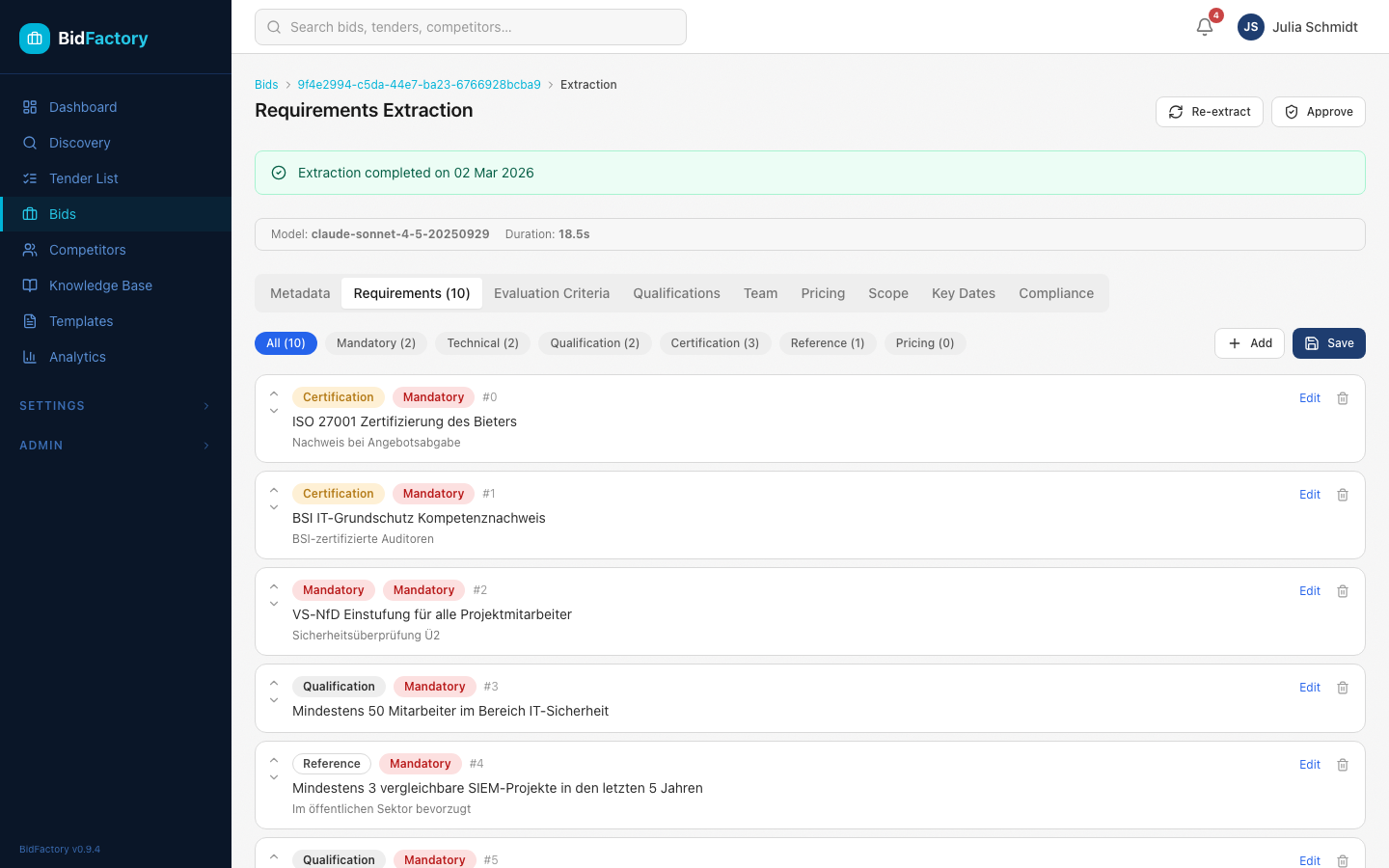Screen dimensions: 1389x868
Task: Select the Requirements (10) tab
Action: click(412, 293)
